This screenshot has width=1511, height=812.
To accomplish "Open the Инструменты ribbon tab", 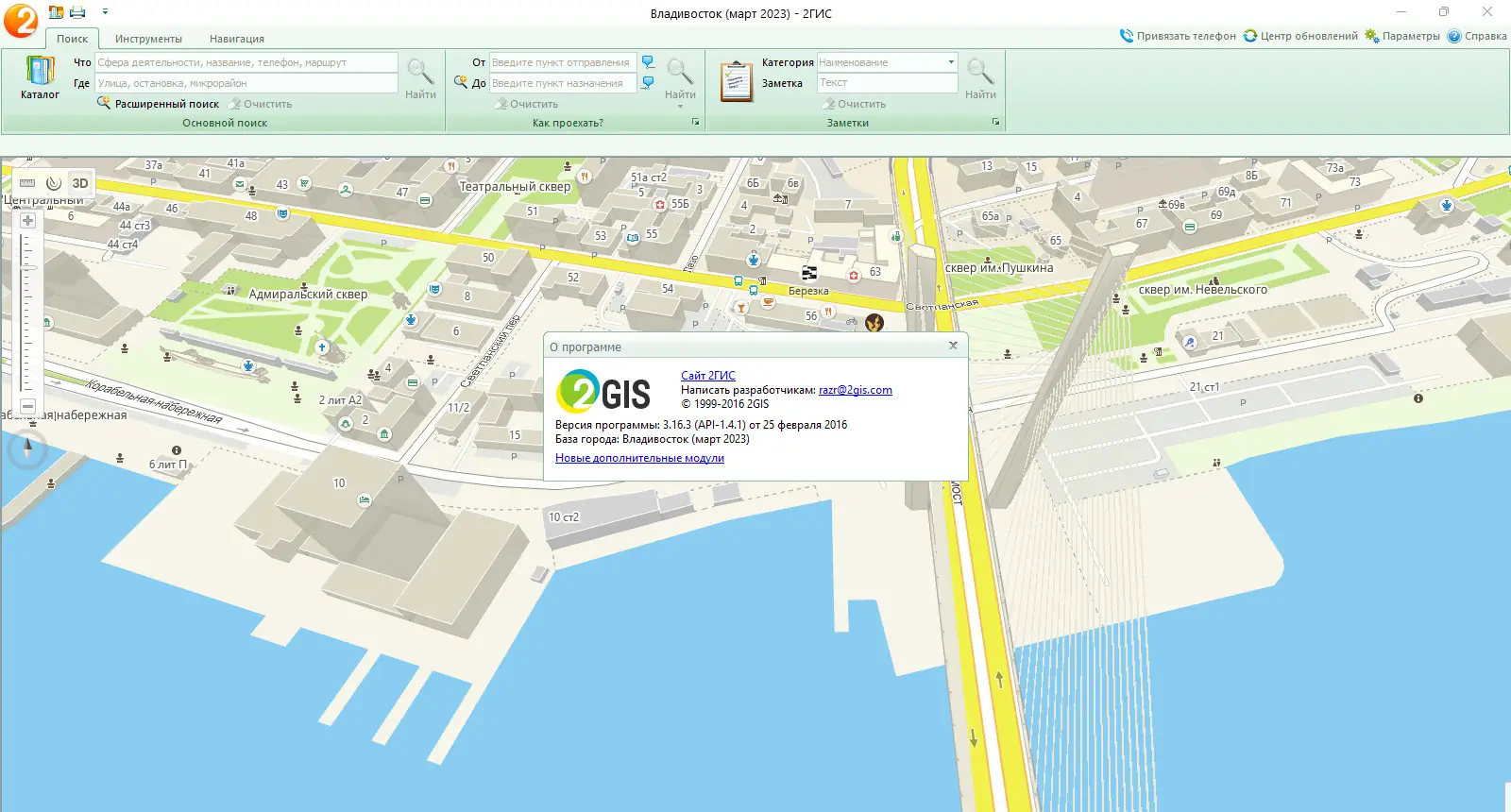I will coord(148,39).
